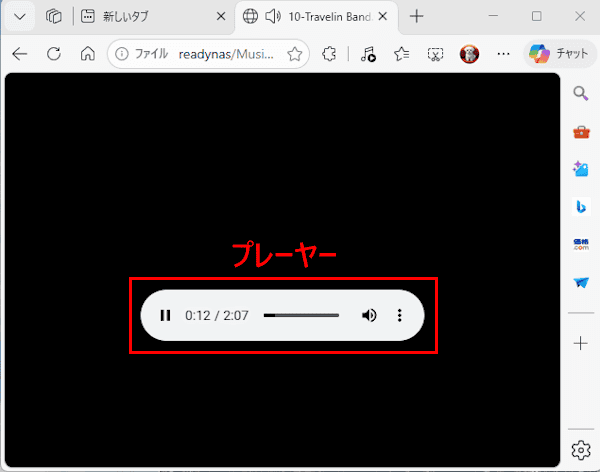Open sidebar settings gear
This screenshot has height=472, width=600.
point(581,450)
